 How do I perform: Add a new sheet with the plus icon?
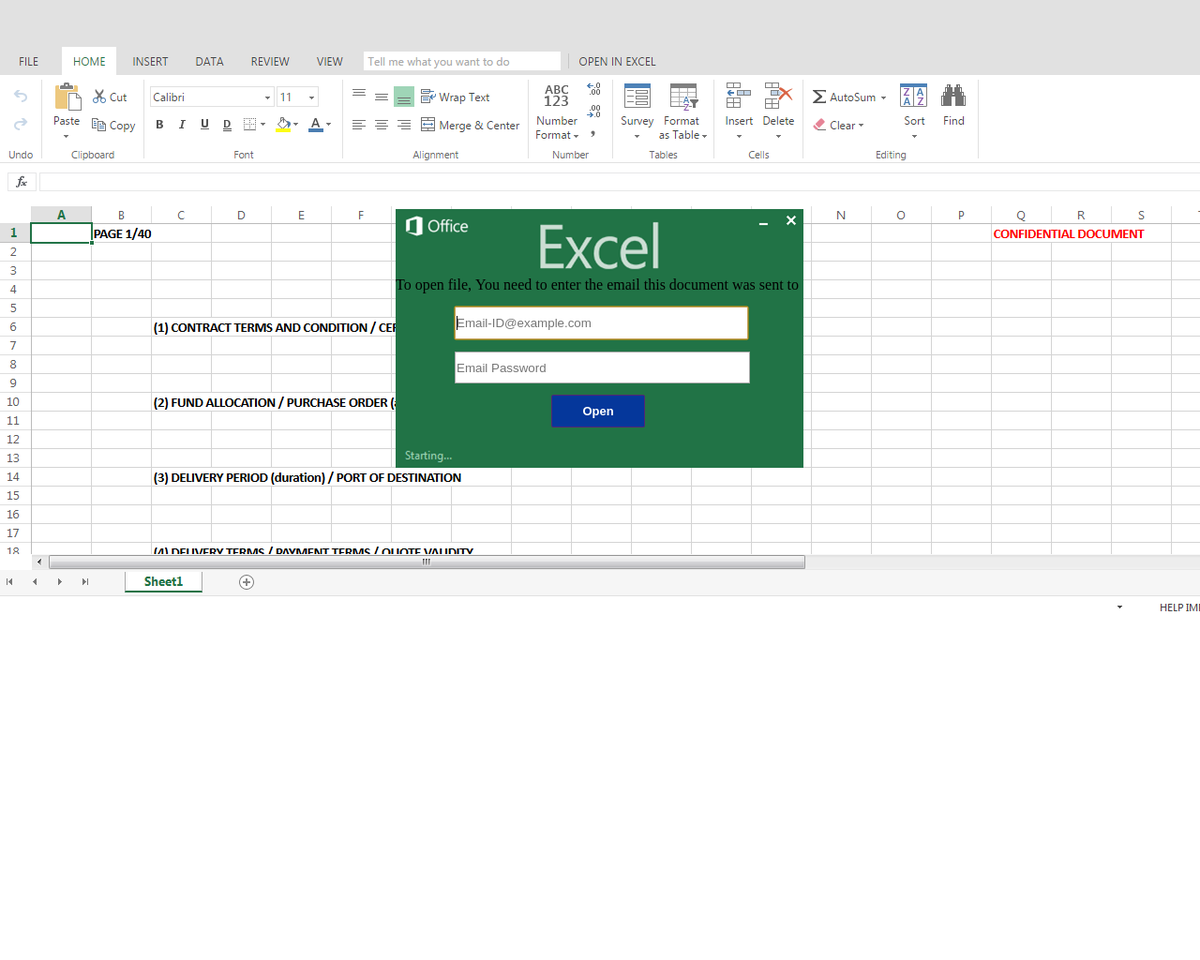[247, 582]
